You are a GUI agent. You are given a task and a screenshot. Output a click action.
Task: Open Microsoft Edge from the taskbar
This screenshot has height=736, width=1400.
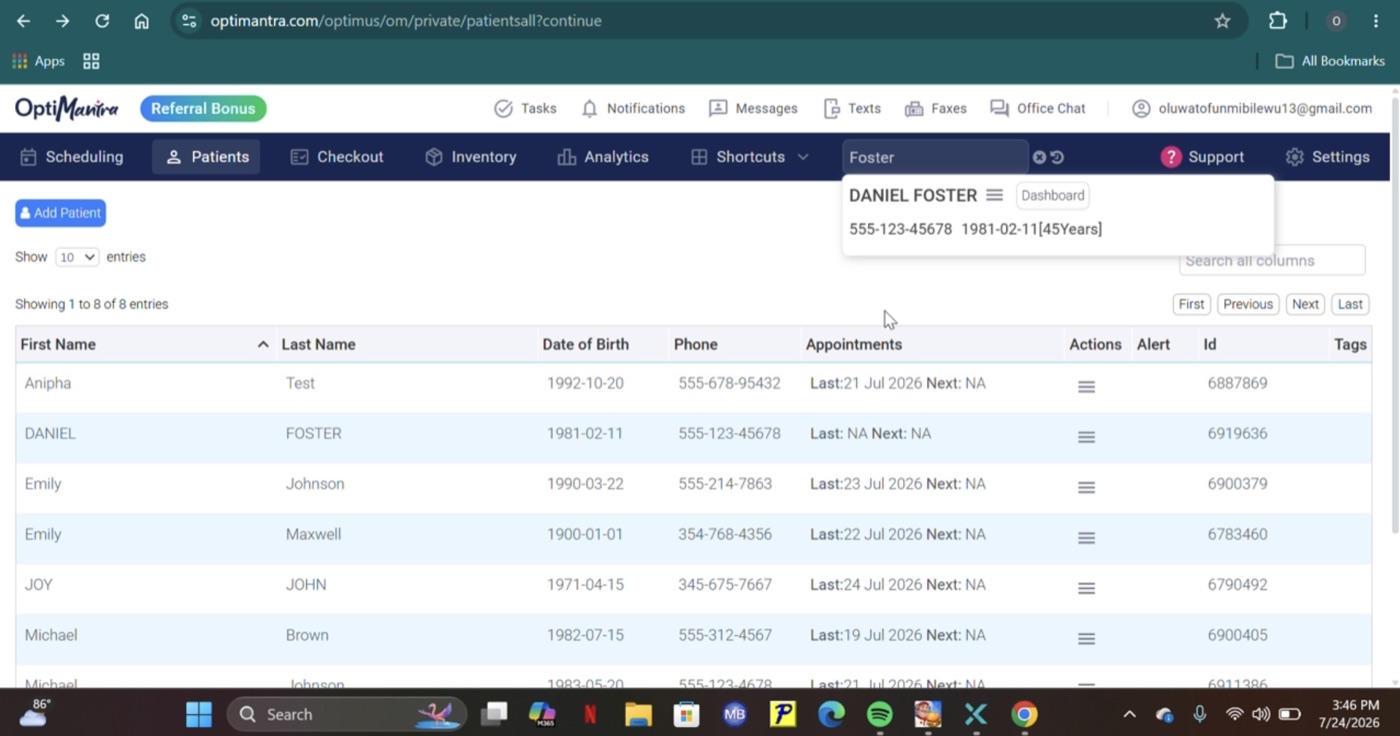831,714
